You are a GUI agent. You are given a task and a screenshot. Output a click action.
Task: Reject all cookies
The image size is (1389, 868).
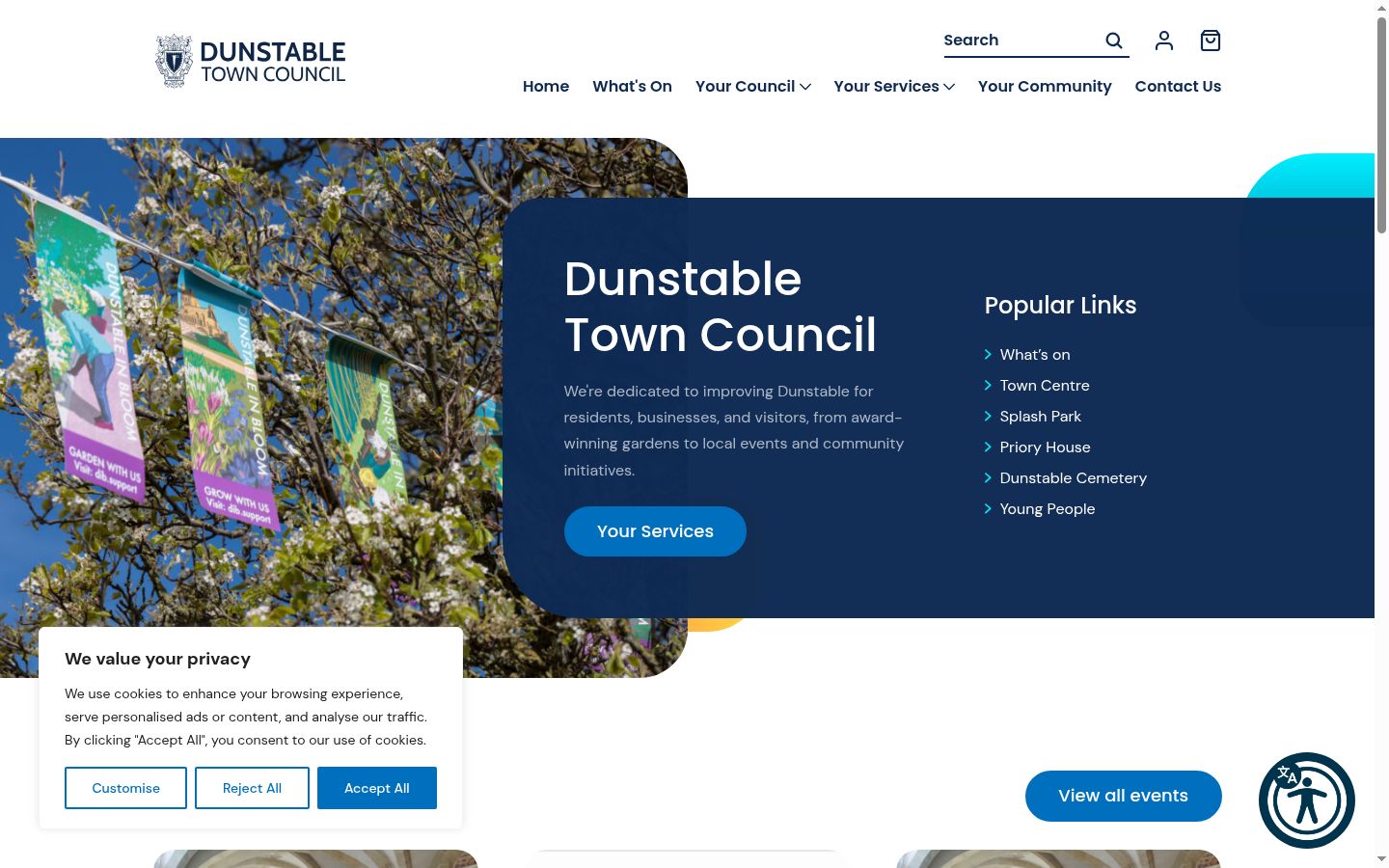click(252, 788)
